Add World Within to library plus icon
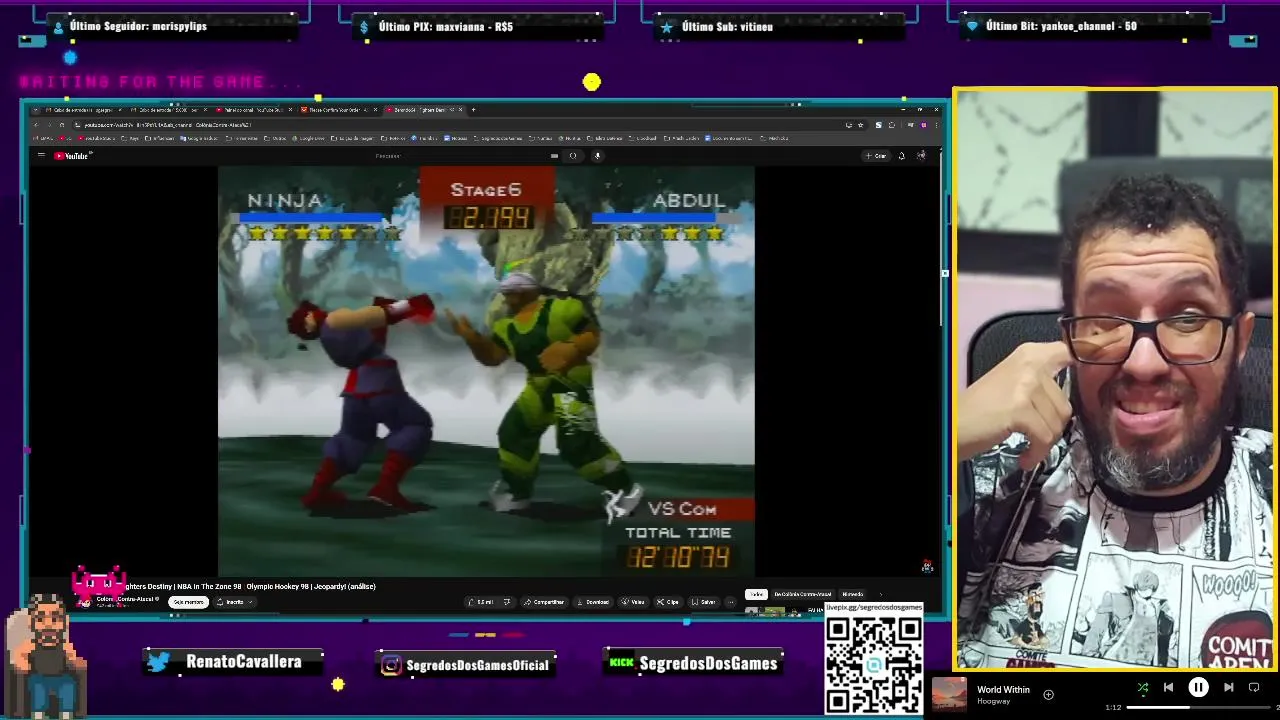Image resolution: width=1280 pixels, height=720 pixels. coord(1048,694)
